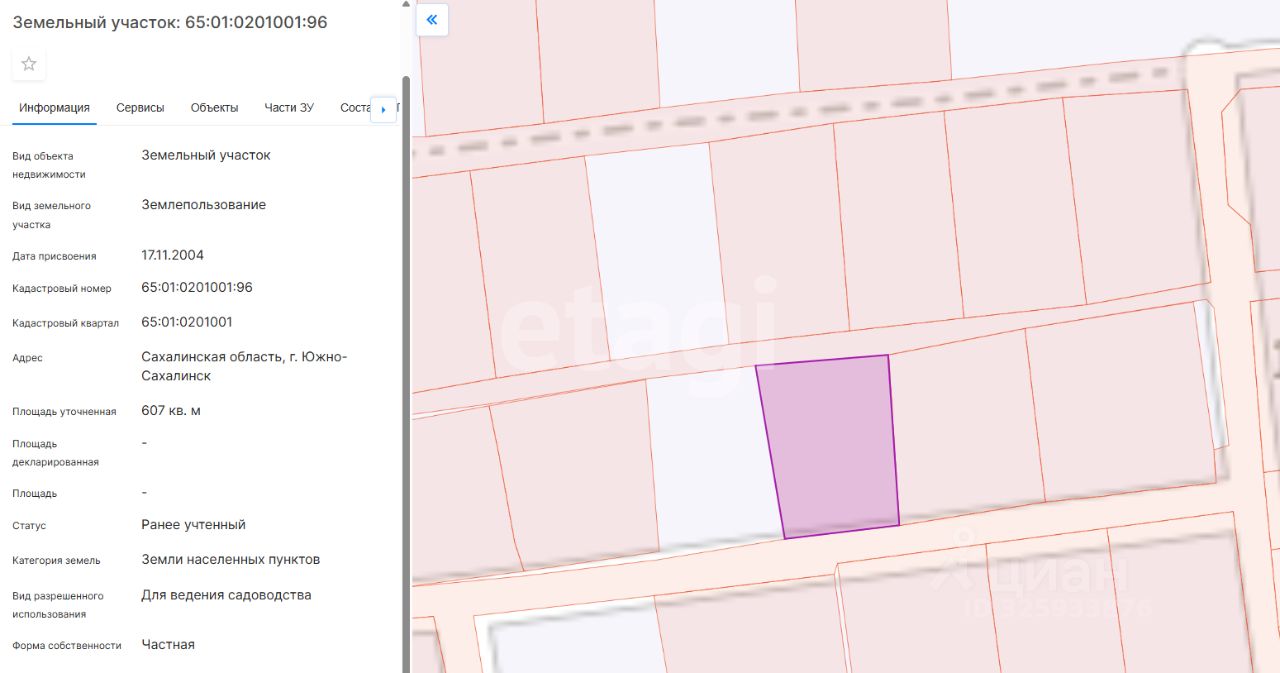Mark parcel as favorite with star icon
The image size is (1280, 673).
pos(29,64)
